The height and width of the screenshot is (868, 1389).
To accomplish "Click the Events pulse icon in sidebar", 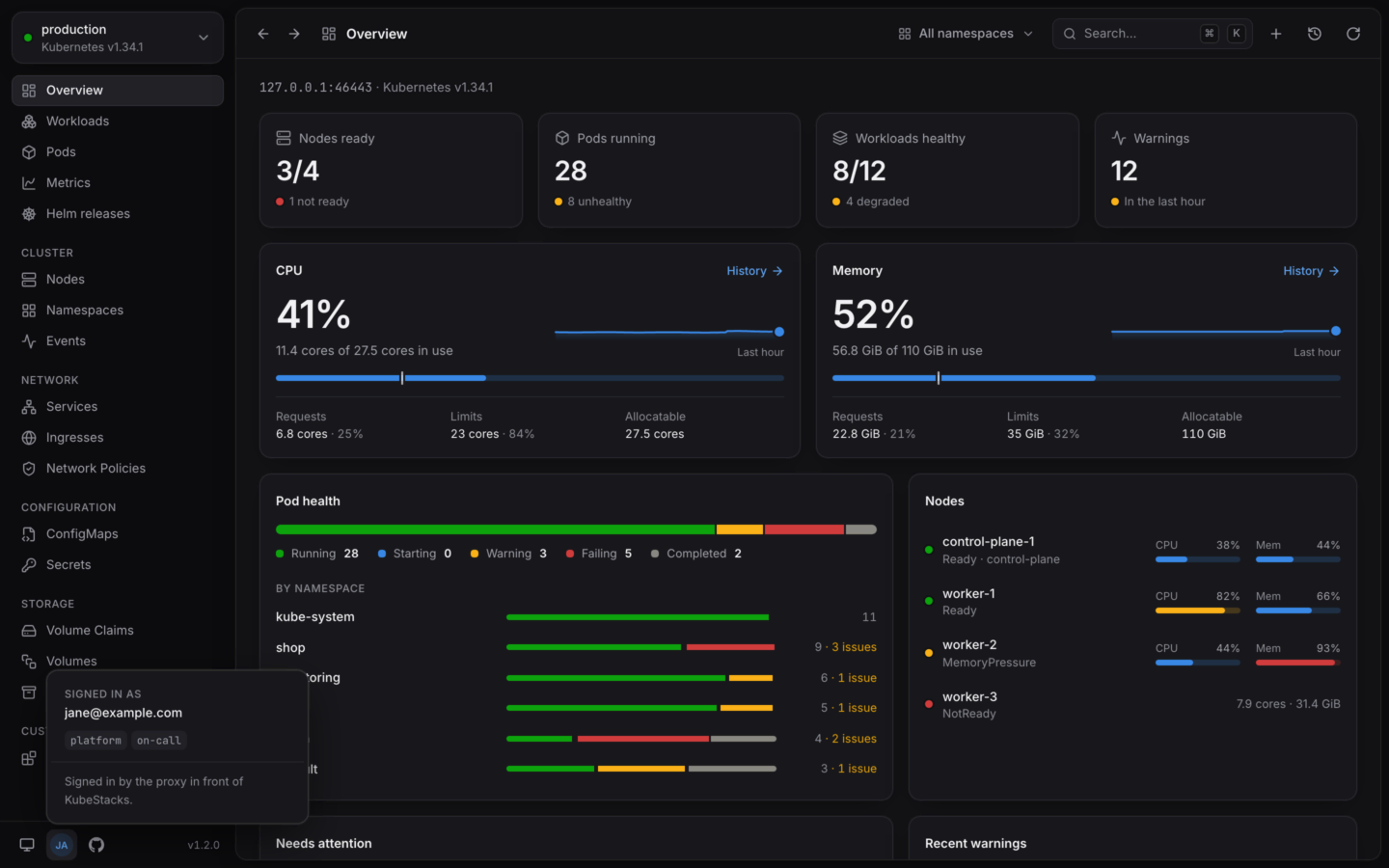I will [x=29, y=341].
